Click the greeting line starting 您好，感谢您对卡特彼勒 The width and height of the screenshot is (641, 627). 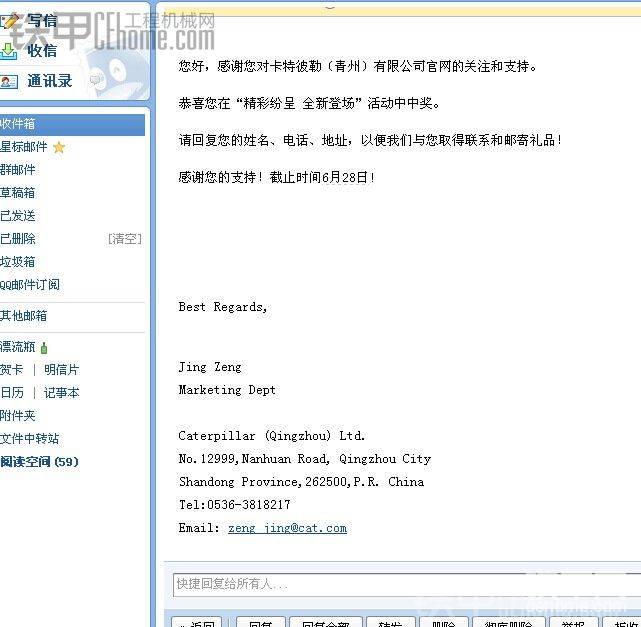[x=358, y=66]
